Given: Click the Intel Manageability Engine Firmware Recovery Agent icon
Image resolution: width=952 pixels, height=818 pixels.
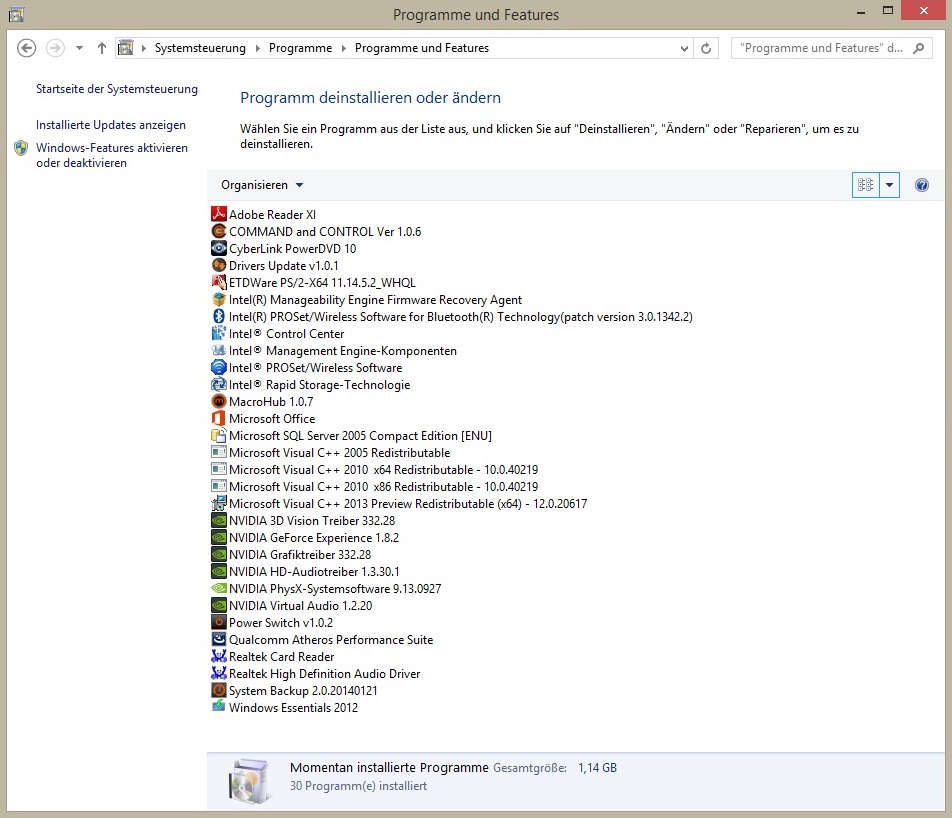Looking at the screenshot, I should pyautogui.click(x=219, y=299).
